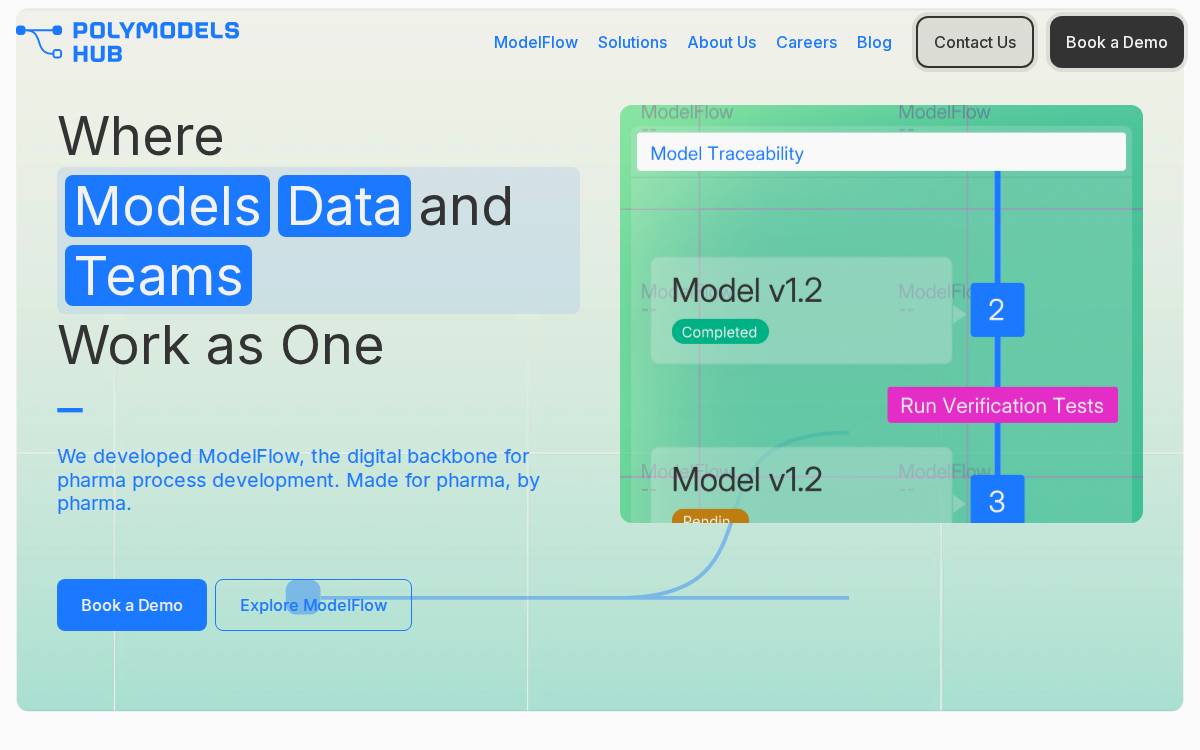
Task: Open the Blog nav link
Action: (874, 42)
